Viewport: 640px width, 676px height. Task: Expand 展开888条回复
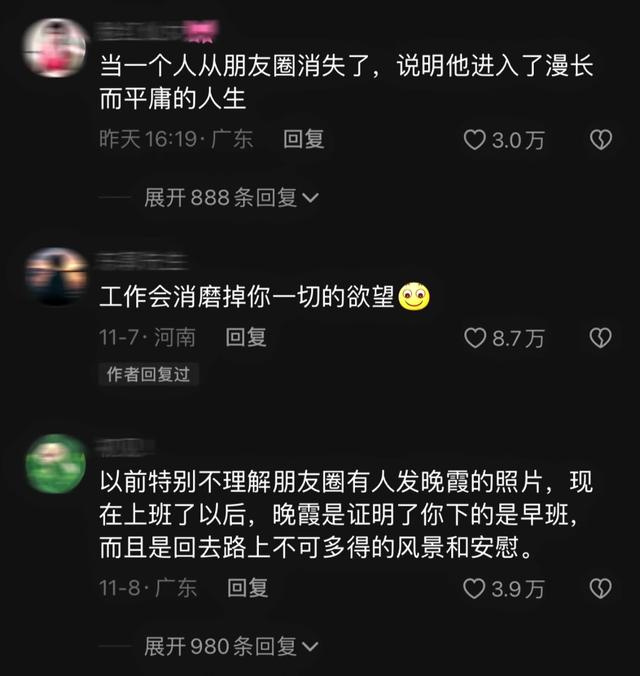coord(231,197)
